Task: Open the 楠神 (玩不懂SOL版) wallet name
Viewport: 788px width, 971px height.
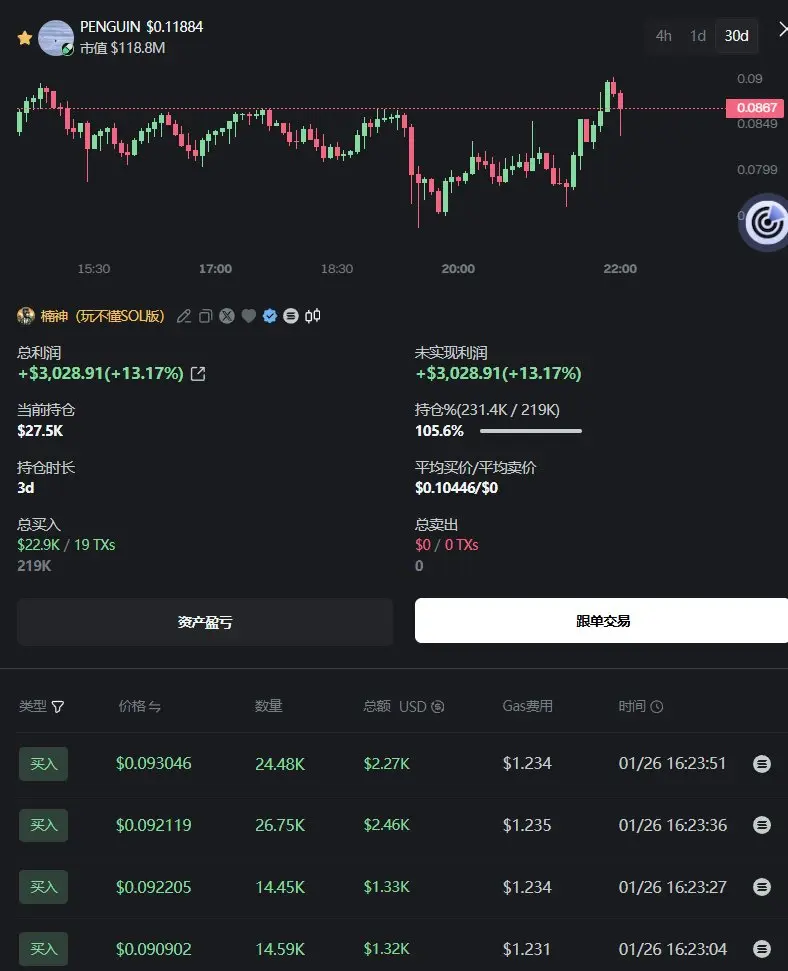Action: (x=102, y=316)
